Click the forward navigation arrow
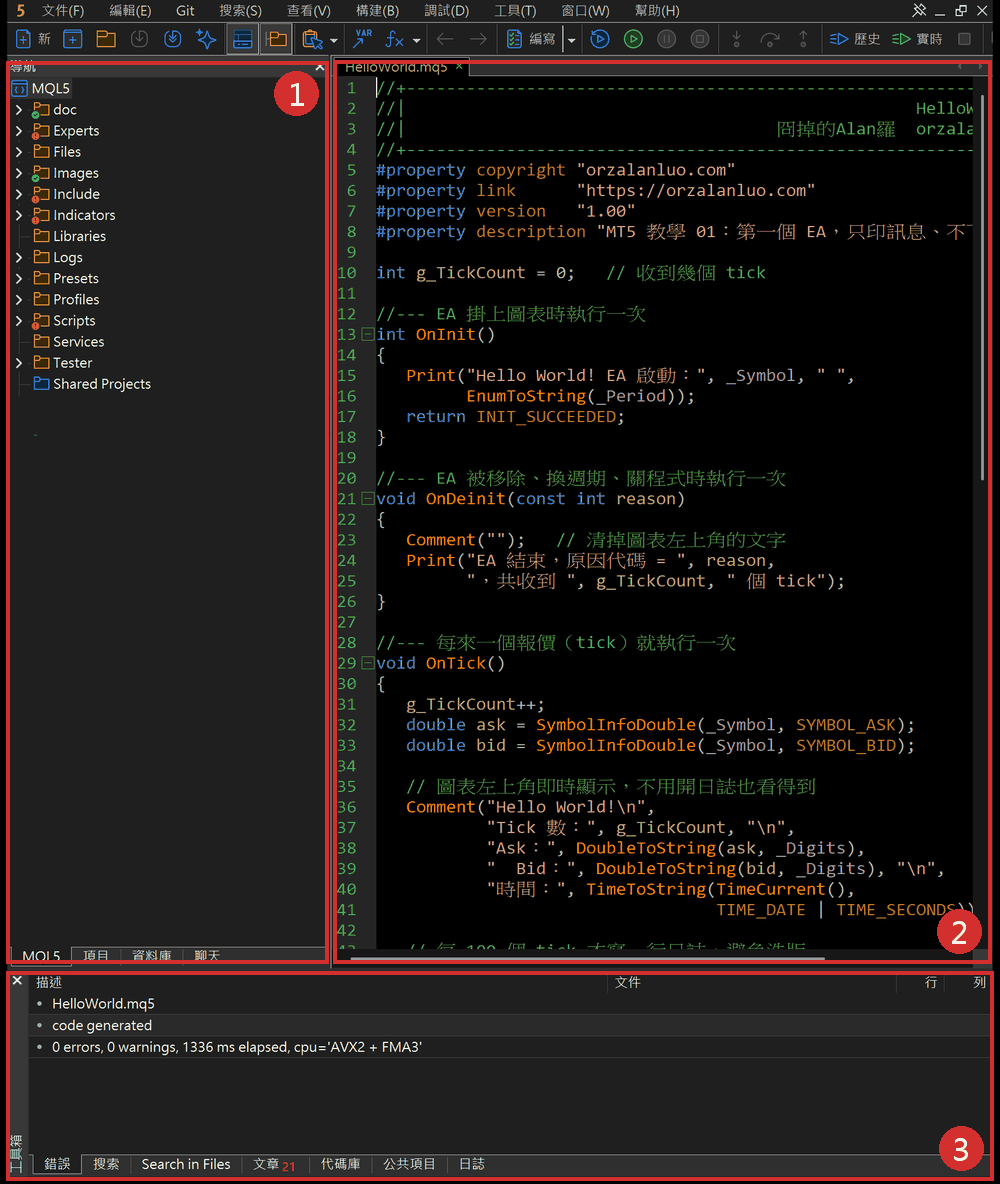Screen dimensions: 1000x1184 (x=478, y=39)
